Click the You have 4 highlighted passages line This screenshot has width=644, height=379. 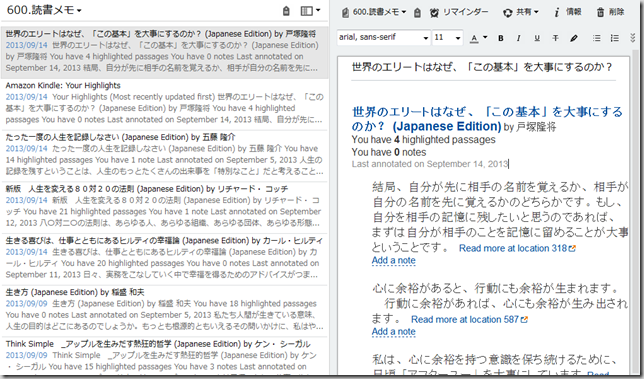(x=423, y=140)
